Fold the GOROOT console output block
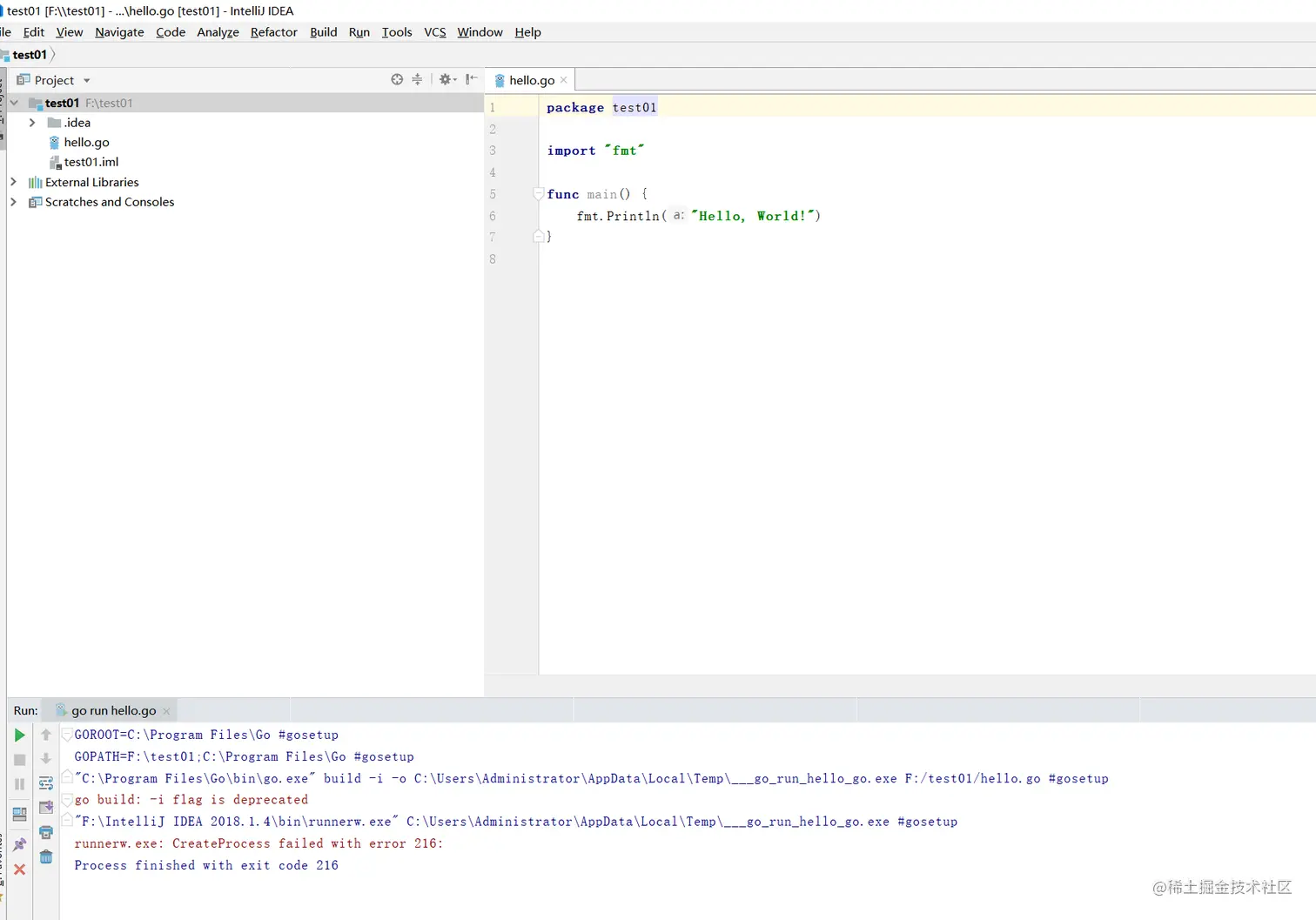Viewport: 1316px width, 920px height. click(x=67, y=735)
